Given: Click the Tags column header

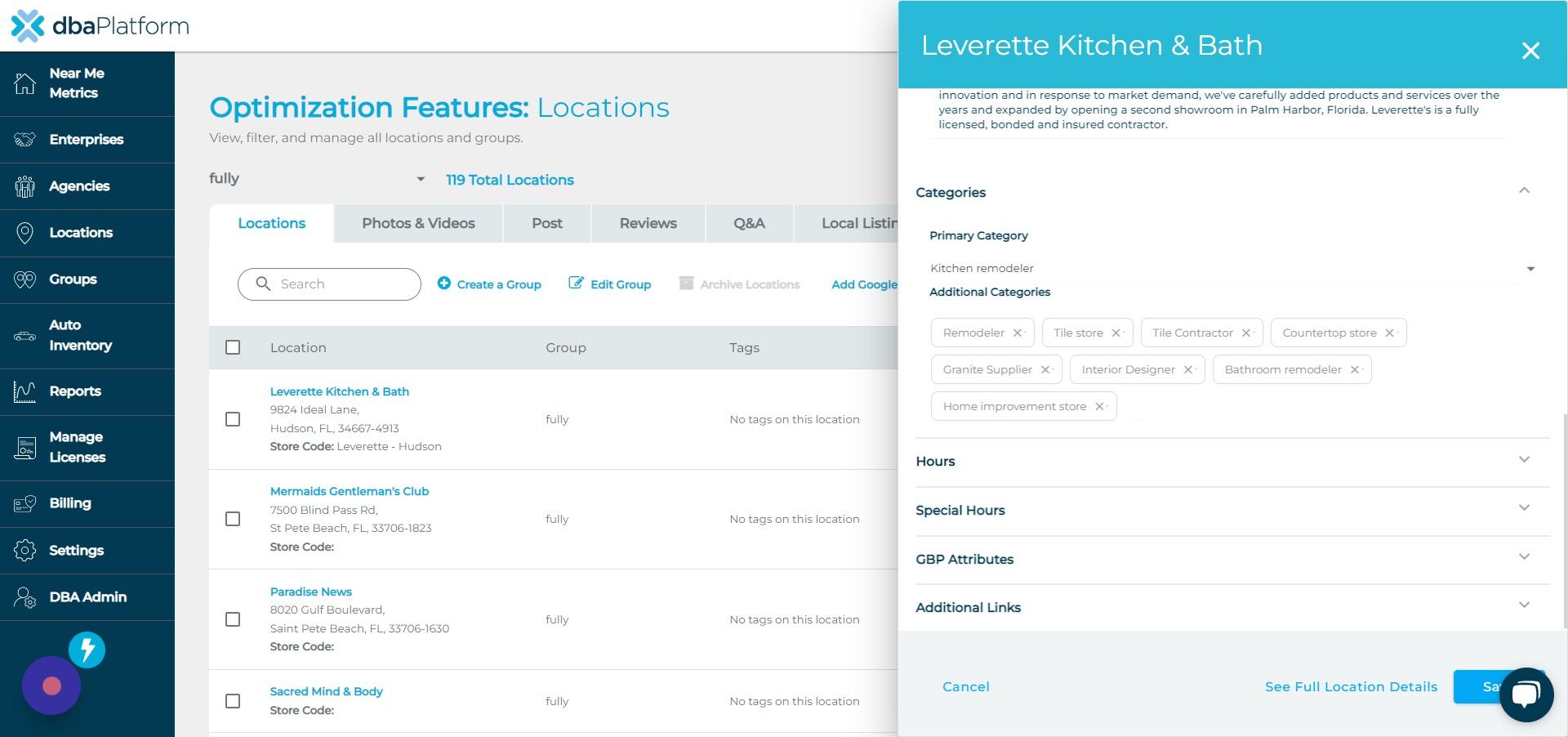Looking at the screenshot, I should 744,347.
